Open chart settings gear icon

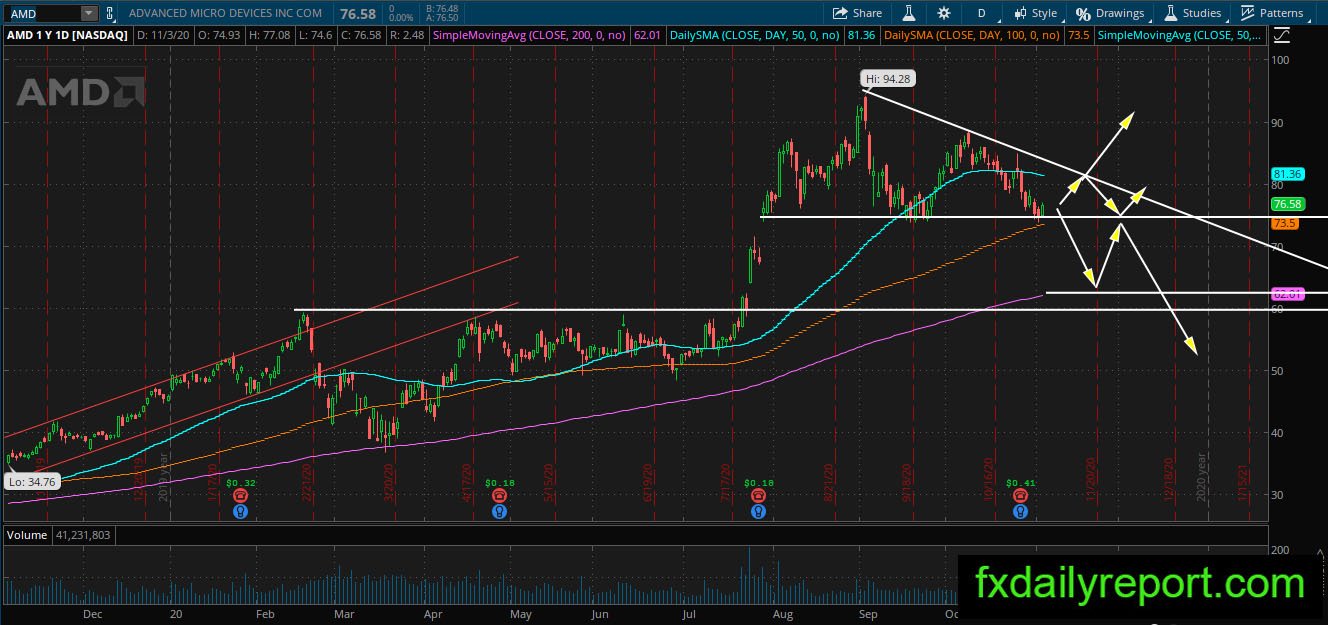[x=944, y=13]
